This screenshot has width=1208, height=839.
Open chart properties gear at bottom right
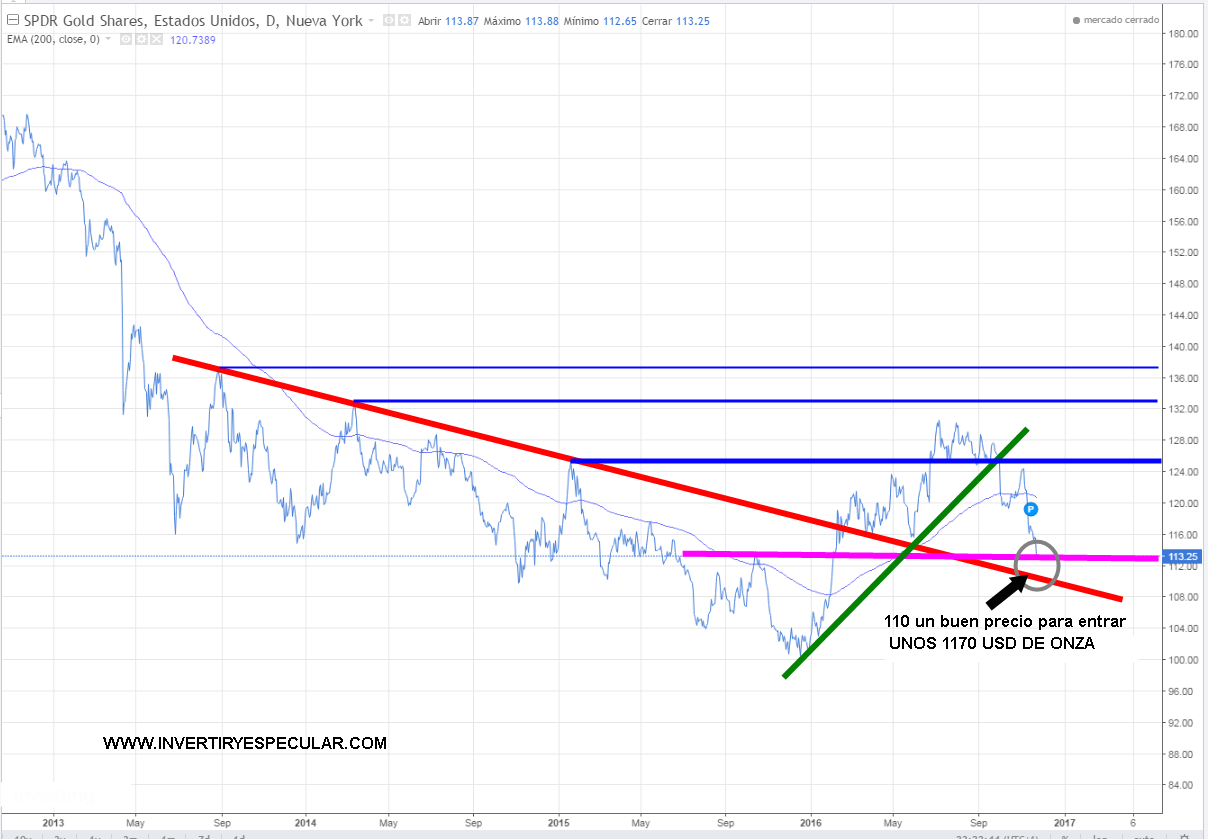(1183, 836)
